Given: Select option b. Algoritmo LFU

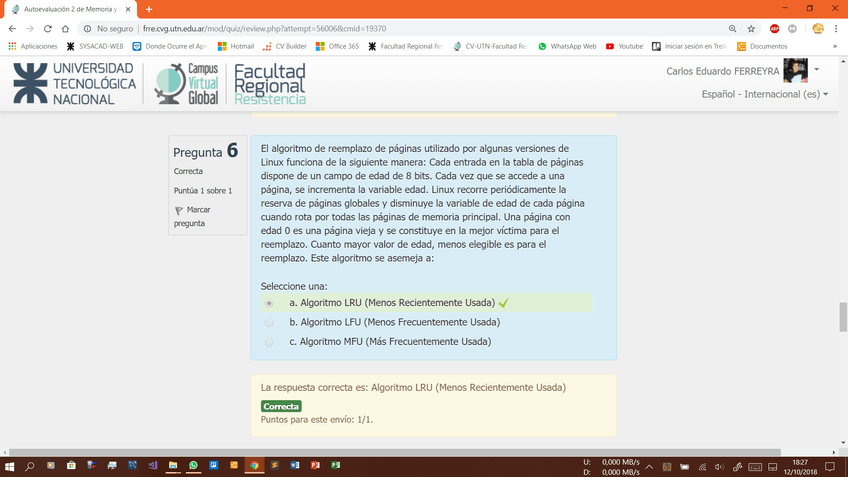Looking at the screenshot, I should pos(269,322).
